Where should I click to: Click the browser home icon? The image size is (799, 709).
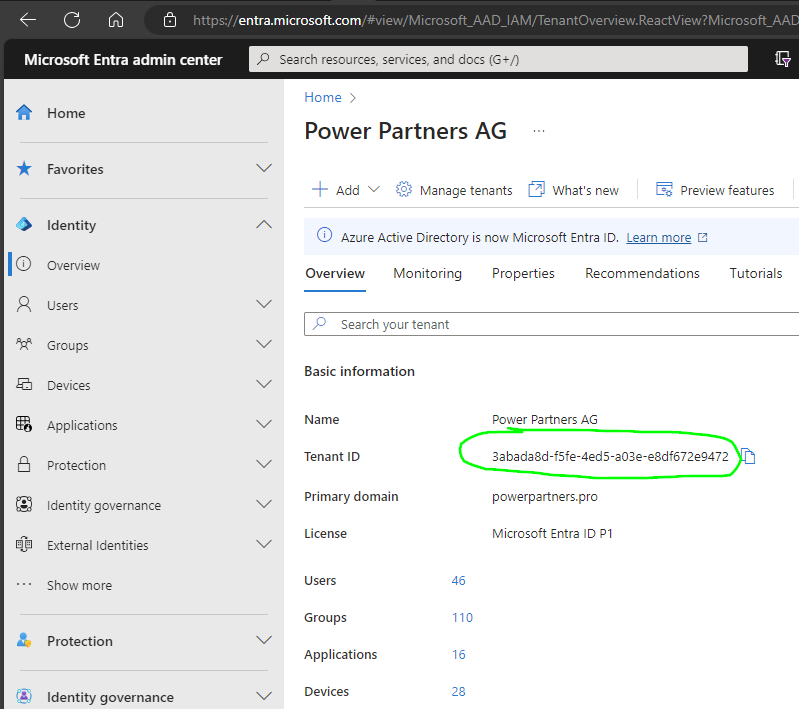[x=116, y=20]
